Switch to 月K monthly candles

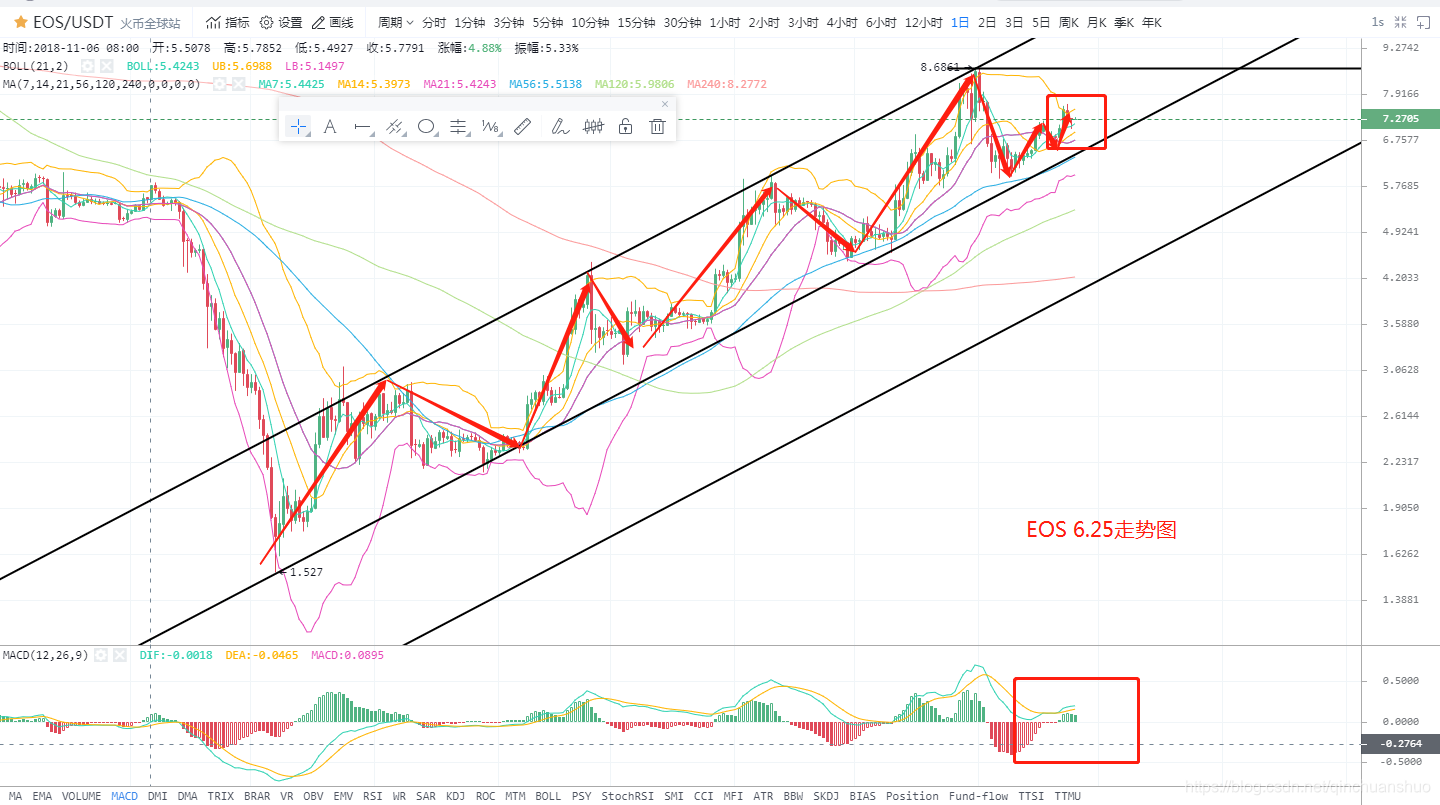(x=1096, y=22)
